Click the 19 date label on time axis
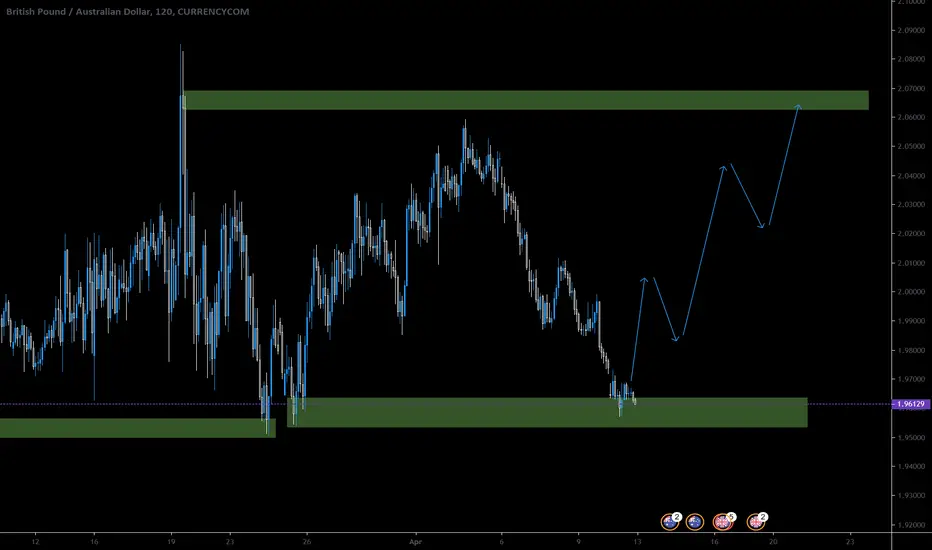This screenshot has height=550, width=932. pos(171,542)
